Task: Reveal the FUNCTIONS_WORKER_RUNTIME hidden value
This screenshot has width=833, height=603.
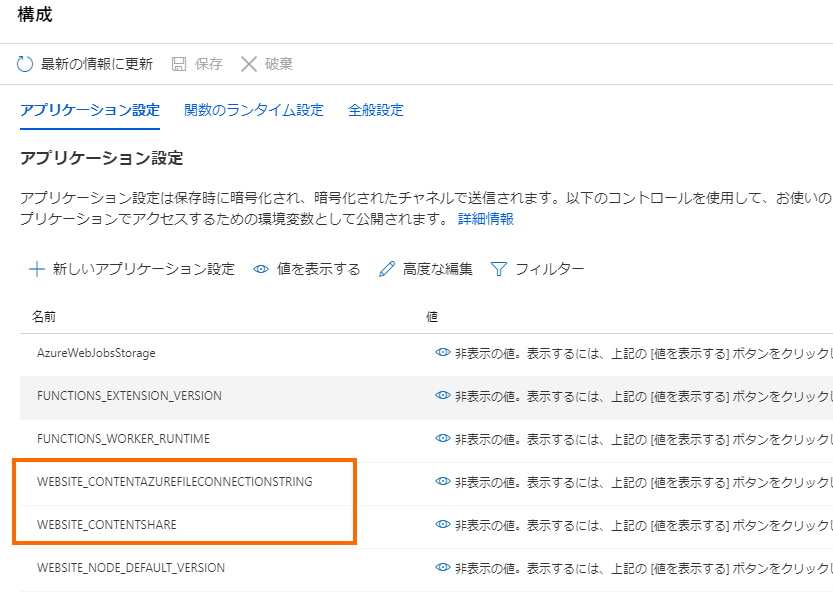Action: pos(441,438)
